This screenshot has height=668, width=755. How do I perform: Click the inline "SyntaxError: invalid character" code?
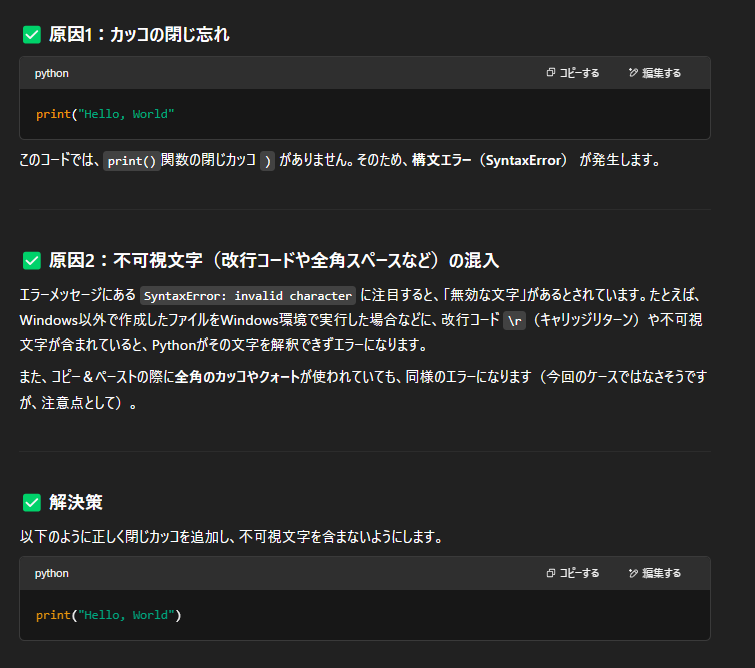click(x=248, y=296)
